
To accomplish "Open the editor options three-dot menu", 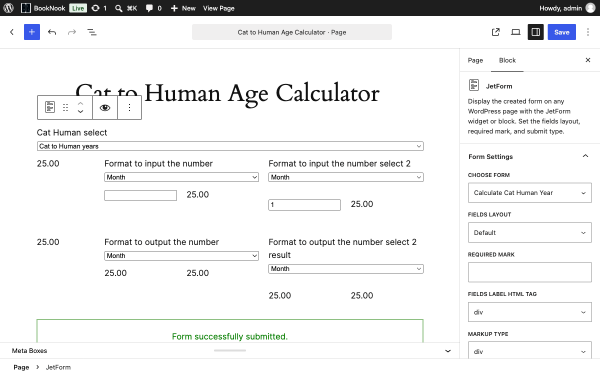I will [588, 32].
